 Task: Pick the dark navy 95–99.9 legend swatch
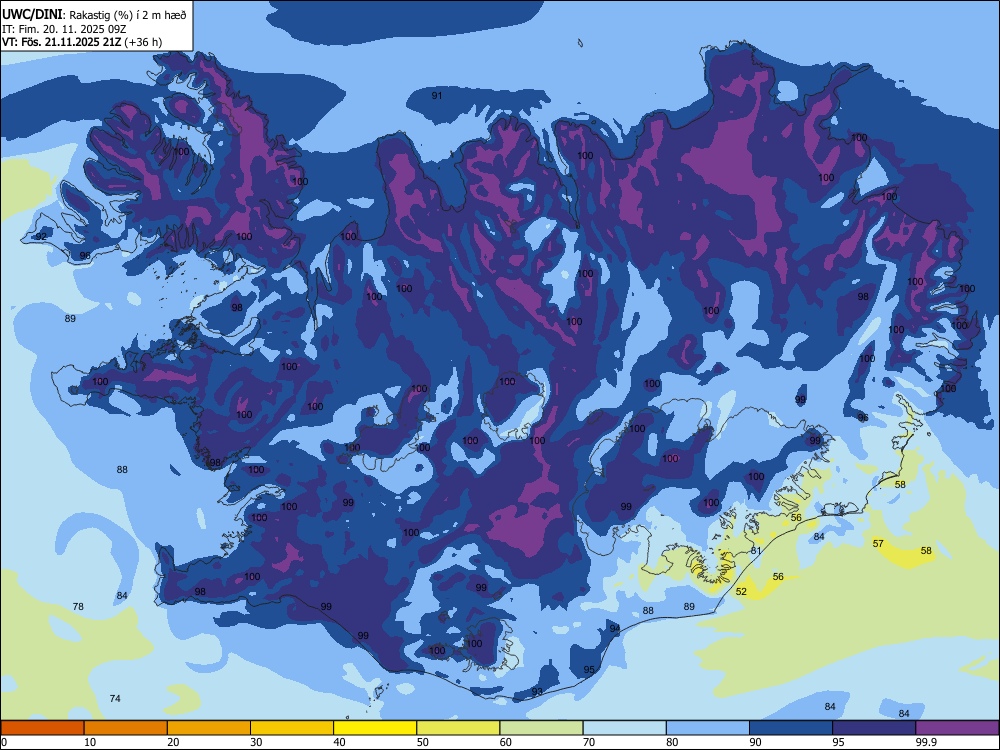[874, 728]
